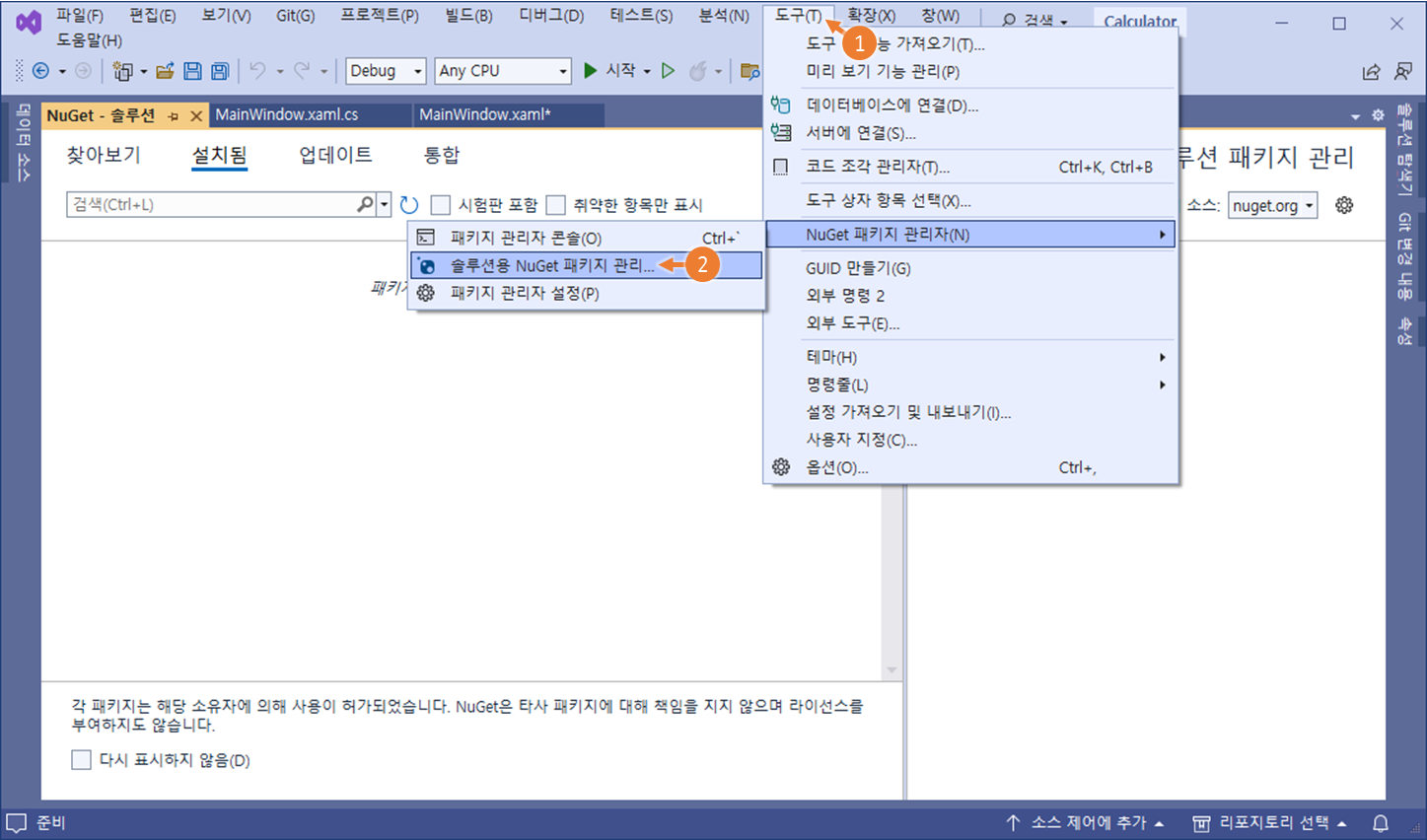Click the package list scrollbar down arrow

pyautogui.click(x=892, y=670)
